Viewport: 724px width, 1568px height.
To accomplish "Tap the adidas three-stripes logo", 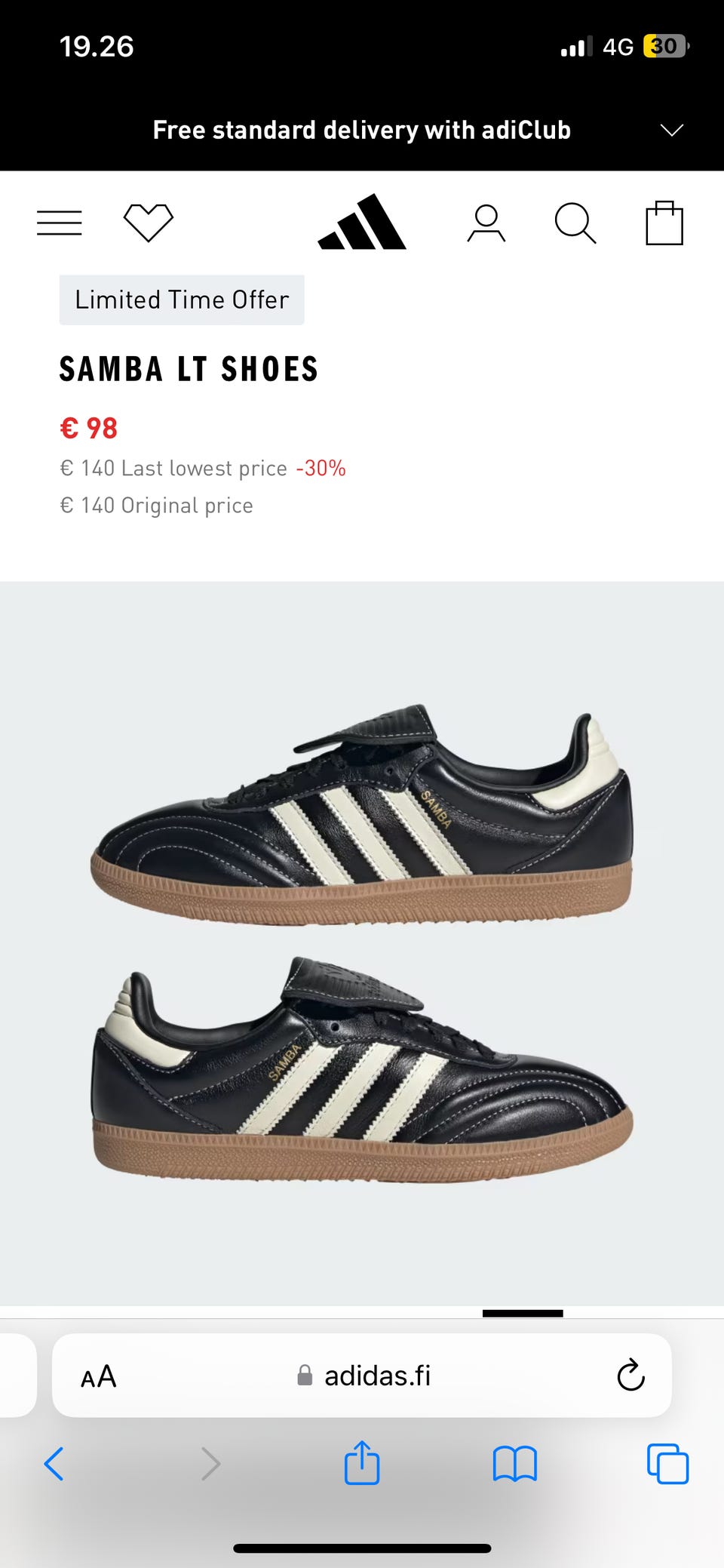I will 362,222.
